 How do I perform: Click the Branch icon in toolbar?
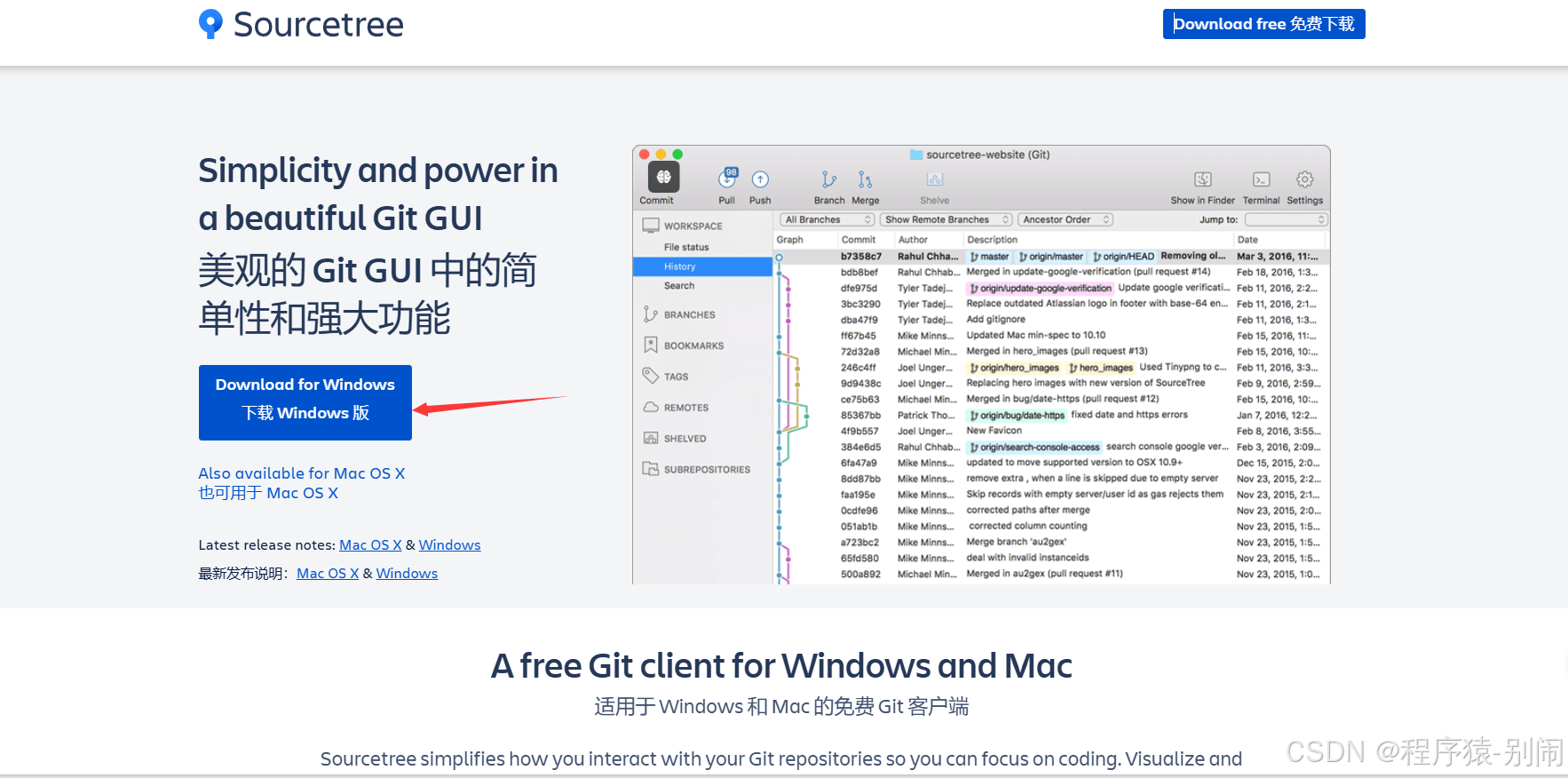point(828,179)
